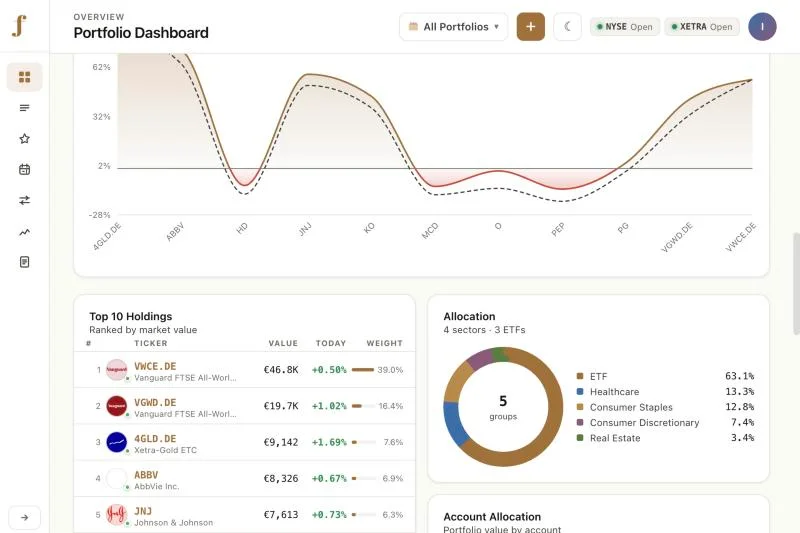Viewport: 800px width, 533px height.
Task: Click the VGWD.DE holding logo
Action: [x=116, y=406]
